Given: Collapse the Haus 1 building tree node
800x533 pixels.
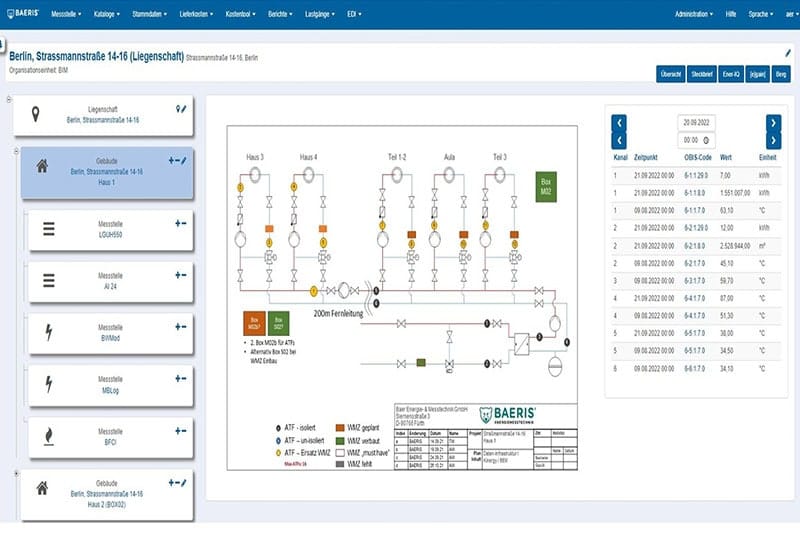Looking at the screenshot, I should pyautogui.click(x=18, y=151).
